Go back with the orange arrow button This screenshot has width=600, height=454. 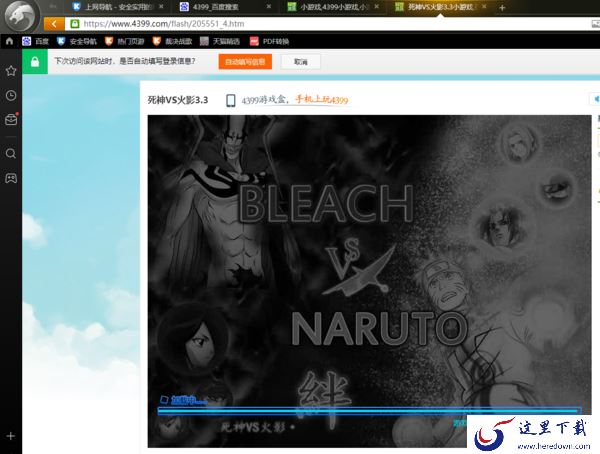[x=54, y=24]
